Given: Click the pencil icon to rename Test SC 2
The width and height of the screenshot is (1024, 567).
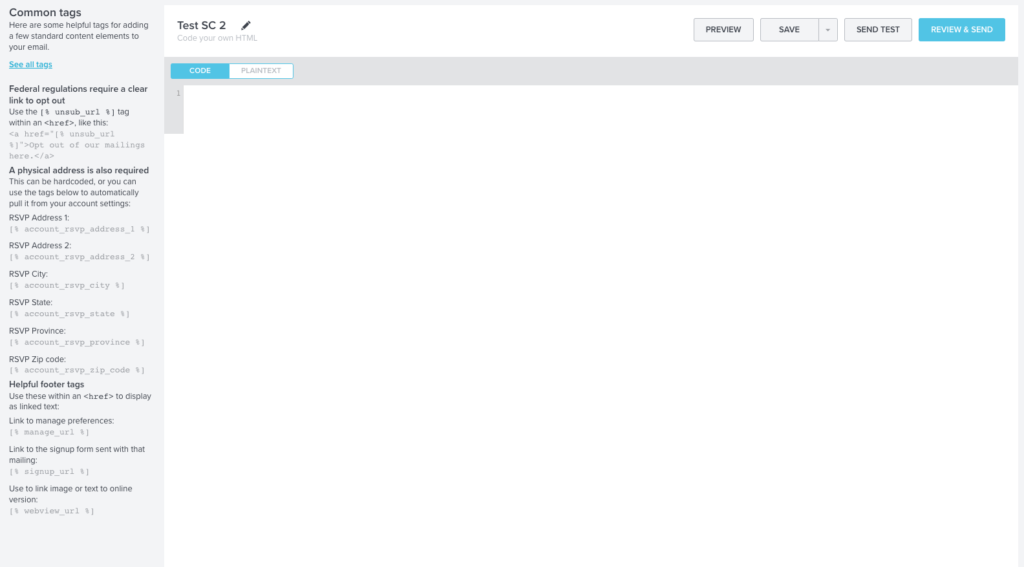Looking at the screenshot, I should [x=246, y=25].
